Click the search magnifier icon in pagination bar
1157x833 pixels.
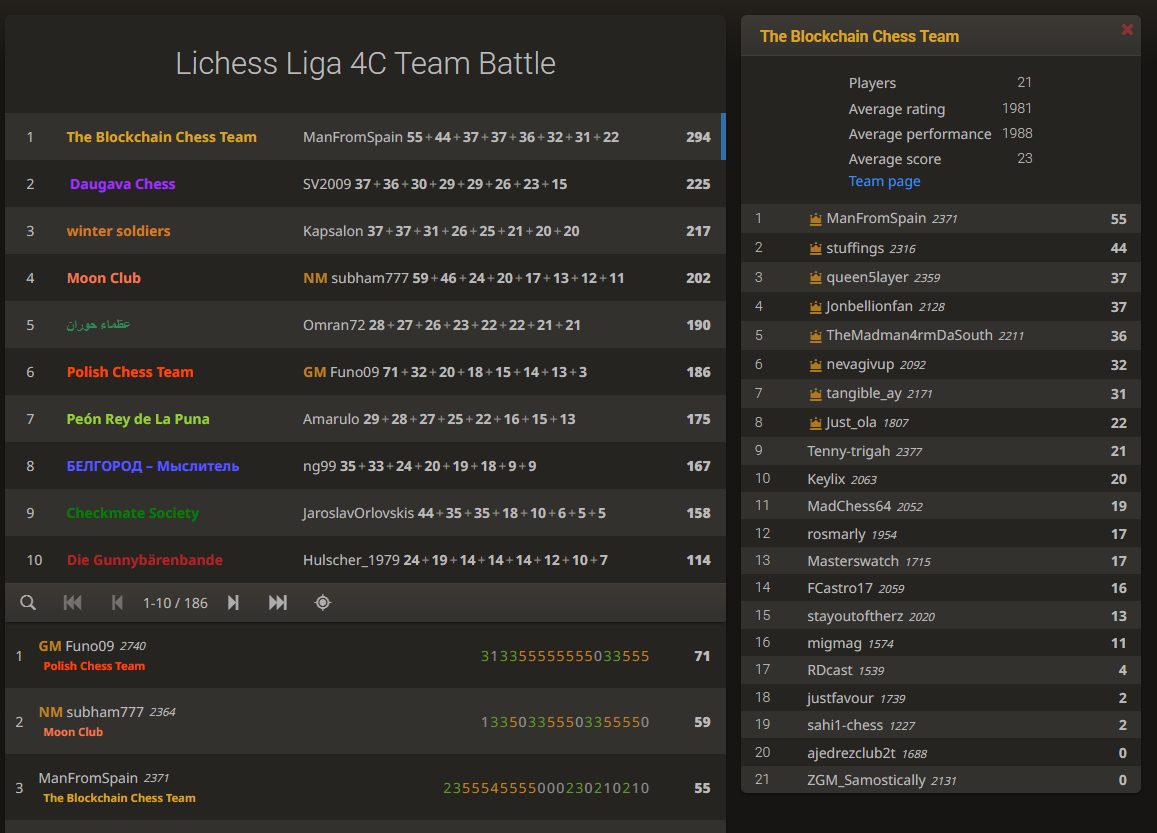[x=28, y=603]
